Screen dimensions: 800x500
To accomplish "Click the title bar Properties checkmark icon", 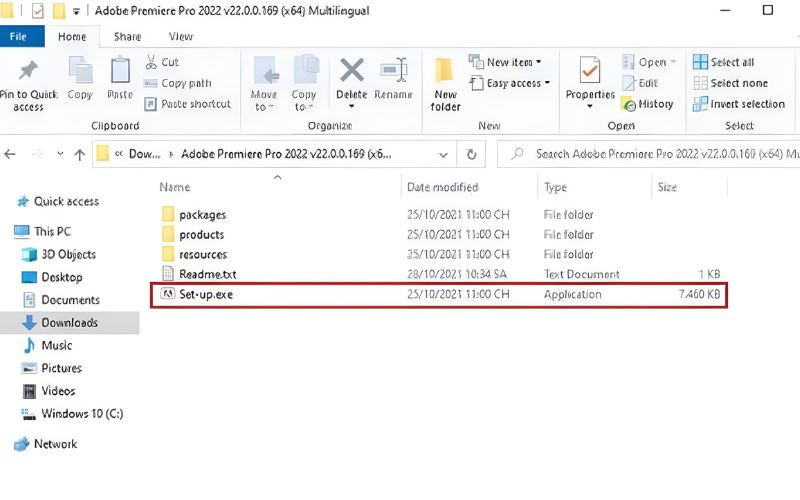I will click(38, 11).
